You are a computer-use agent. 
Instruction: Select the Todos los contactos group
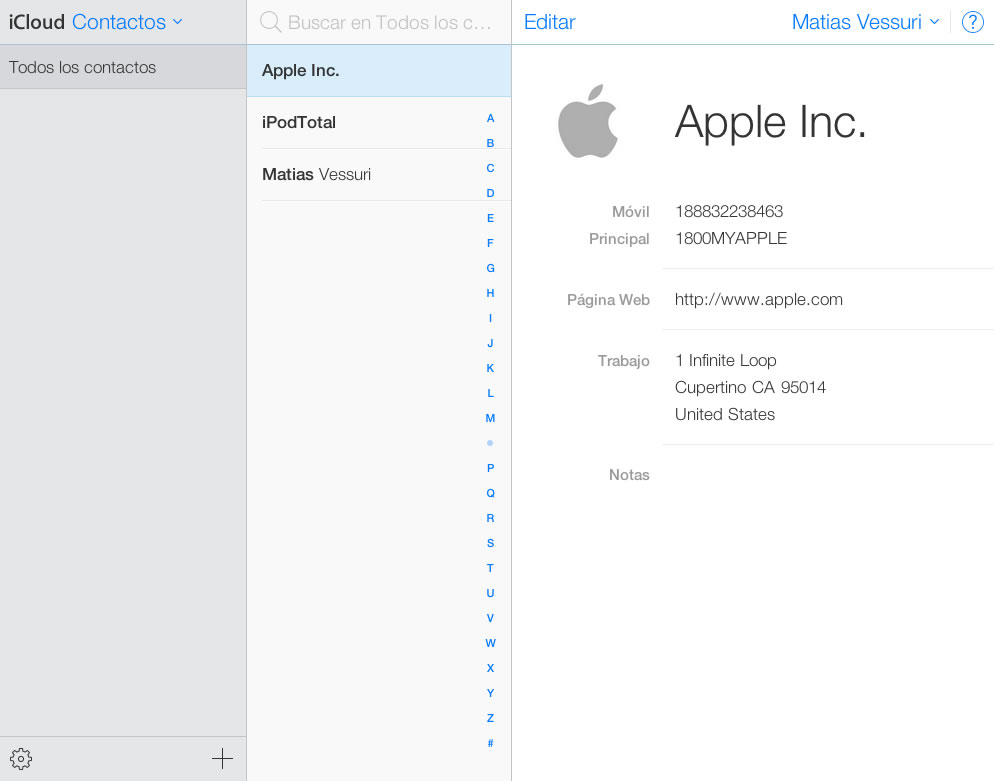click(123, 67)
